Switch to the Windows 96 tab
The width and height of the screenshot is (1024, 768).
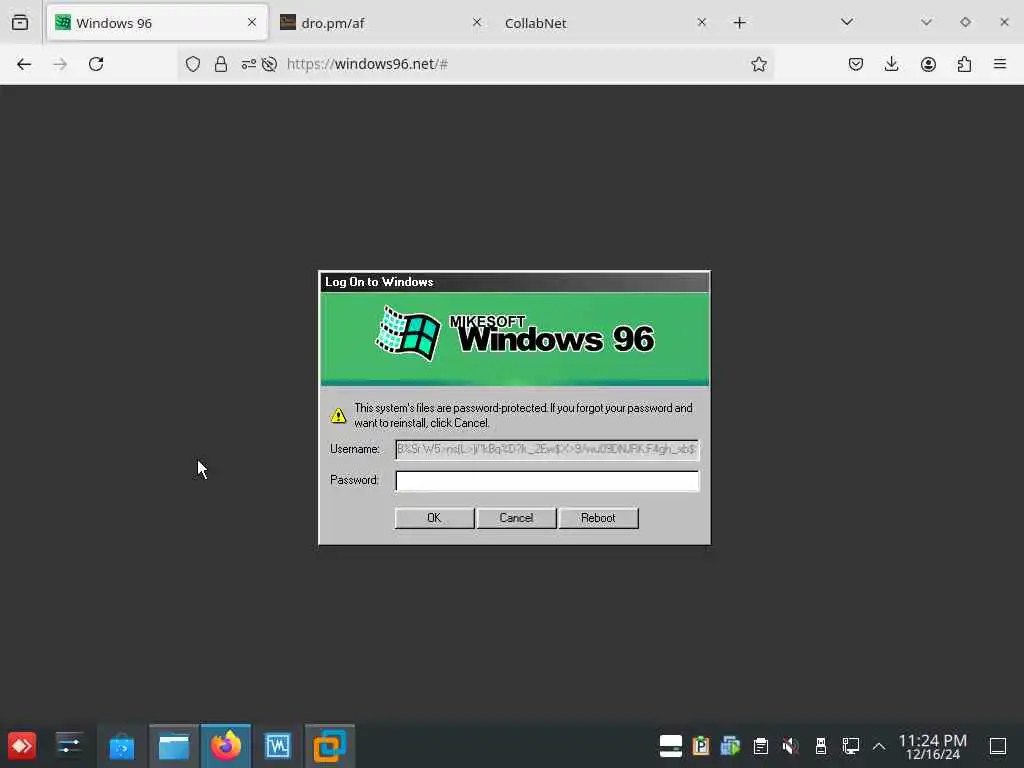pyautogui.click(x=157, y=23)
